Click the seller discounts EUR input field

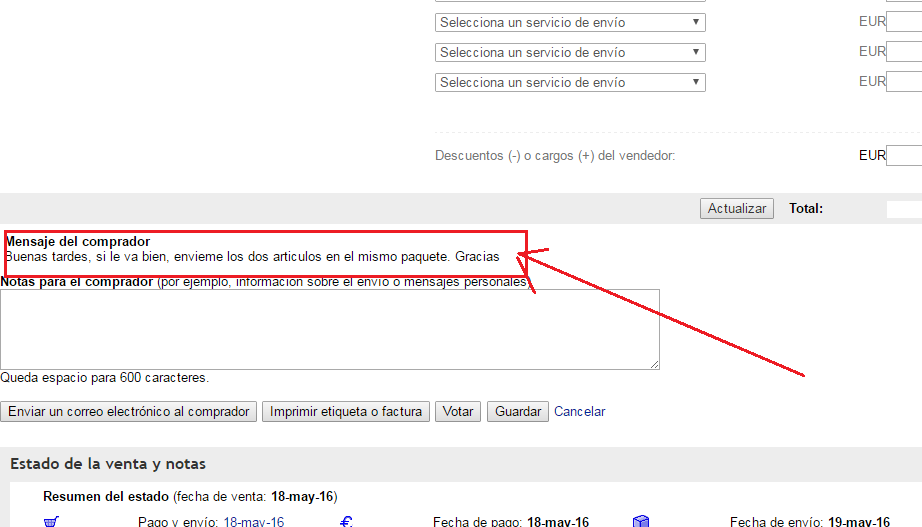pos(904,156)
